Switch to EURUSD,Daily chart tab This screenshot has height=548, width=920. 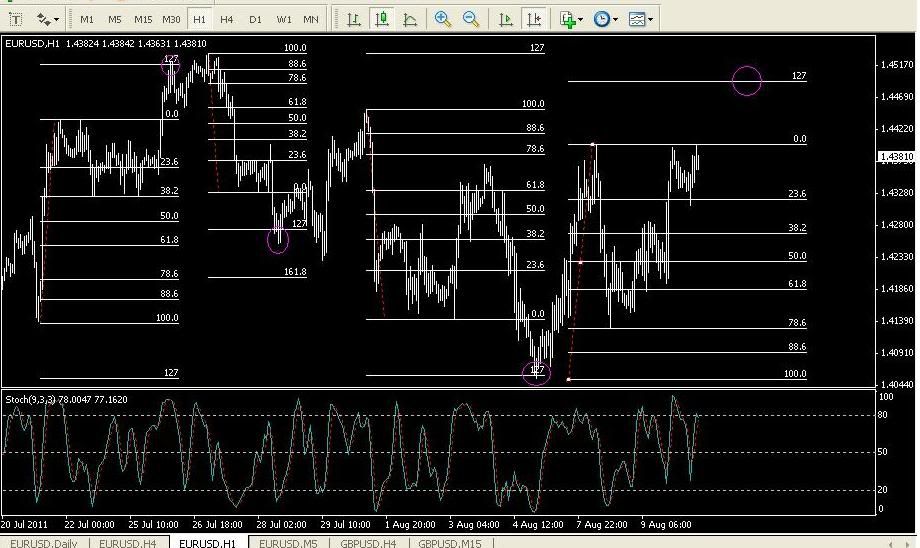(43, 542)
